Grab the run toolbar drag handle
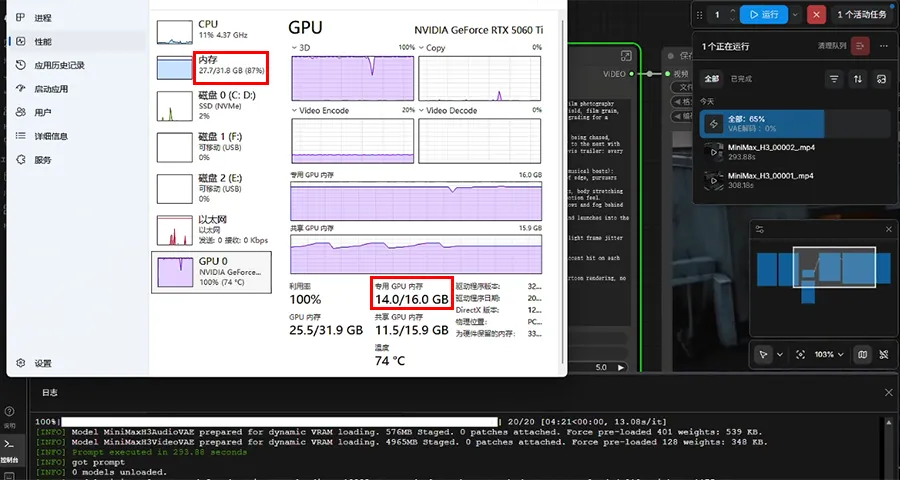 tap(699, 15)
